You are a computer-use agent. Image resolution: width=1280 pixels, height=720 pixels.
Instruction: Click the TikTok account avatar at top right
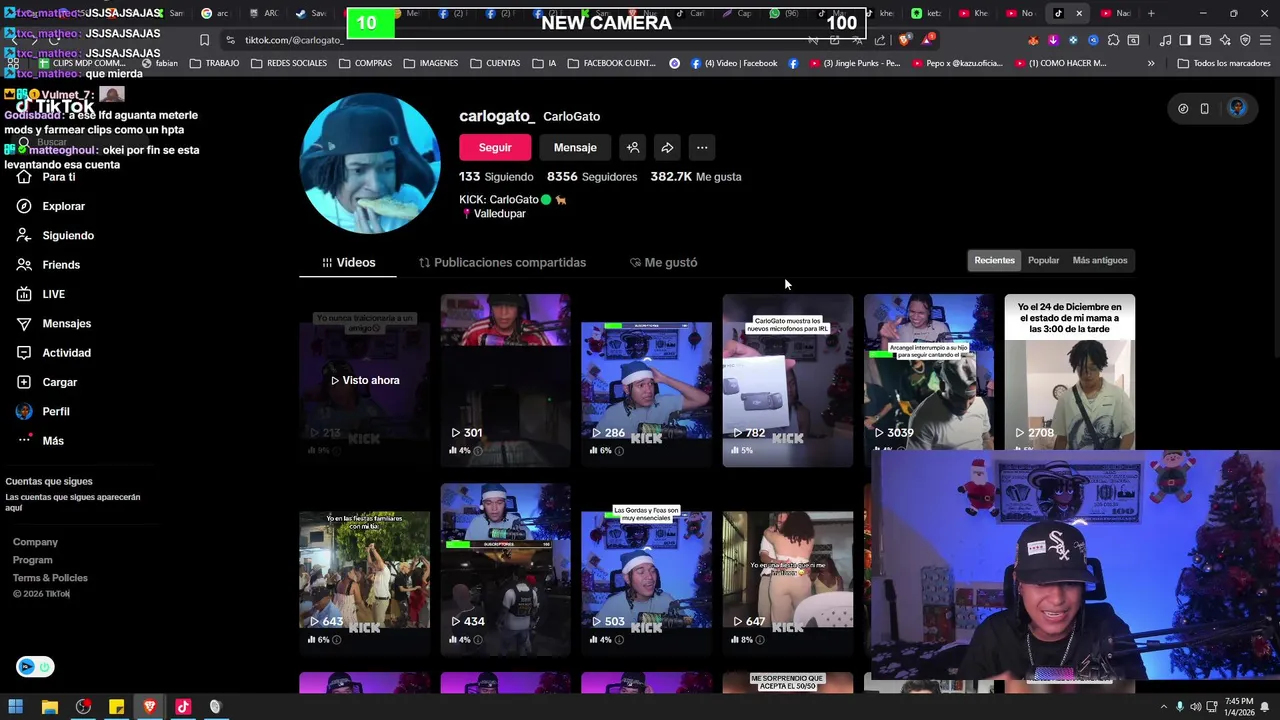click(1237, 108)
